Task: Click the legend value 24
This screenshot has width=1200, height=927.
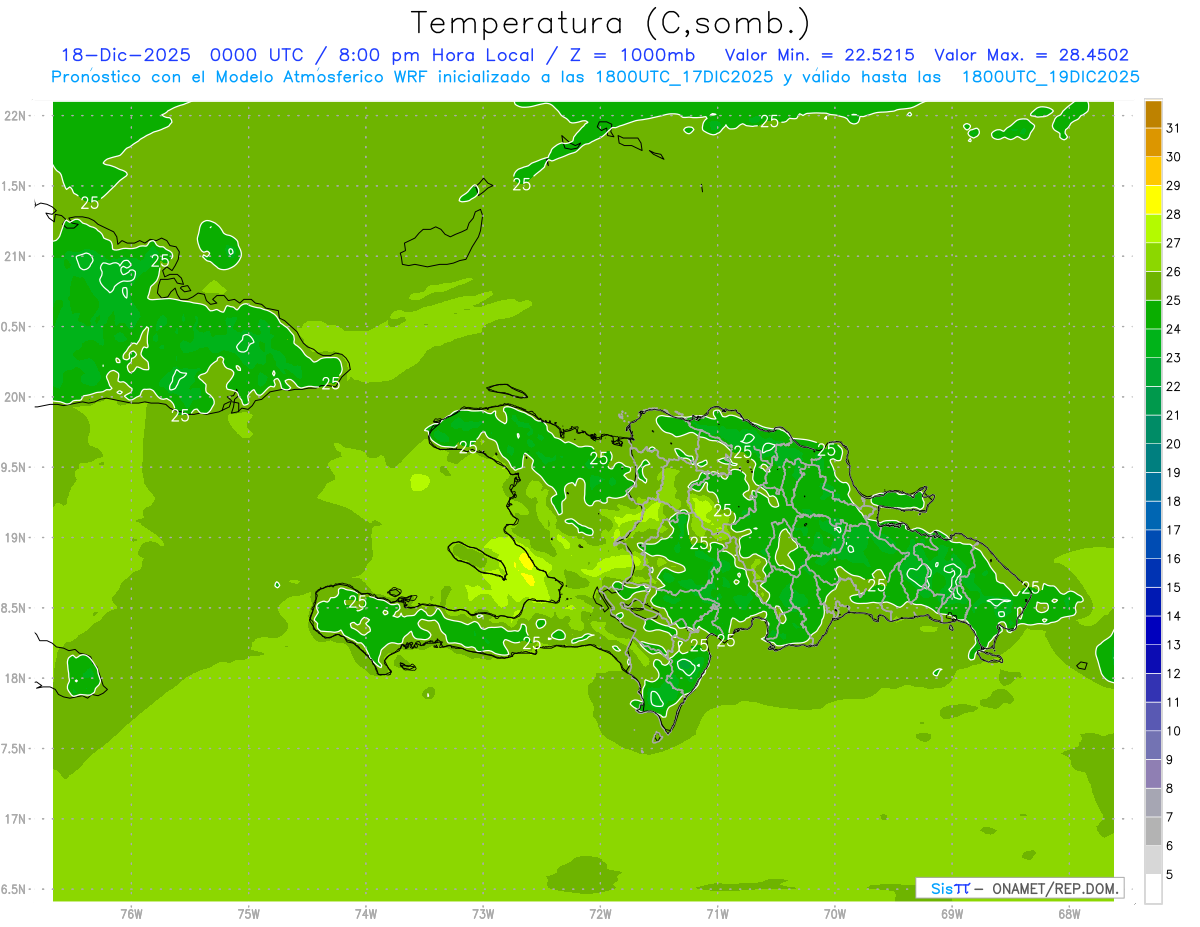Action: click(1174, 329)
